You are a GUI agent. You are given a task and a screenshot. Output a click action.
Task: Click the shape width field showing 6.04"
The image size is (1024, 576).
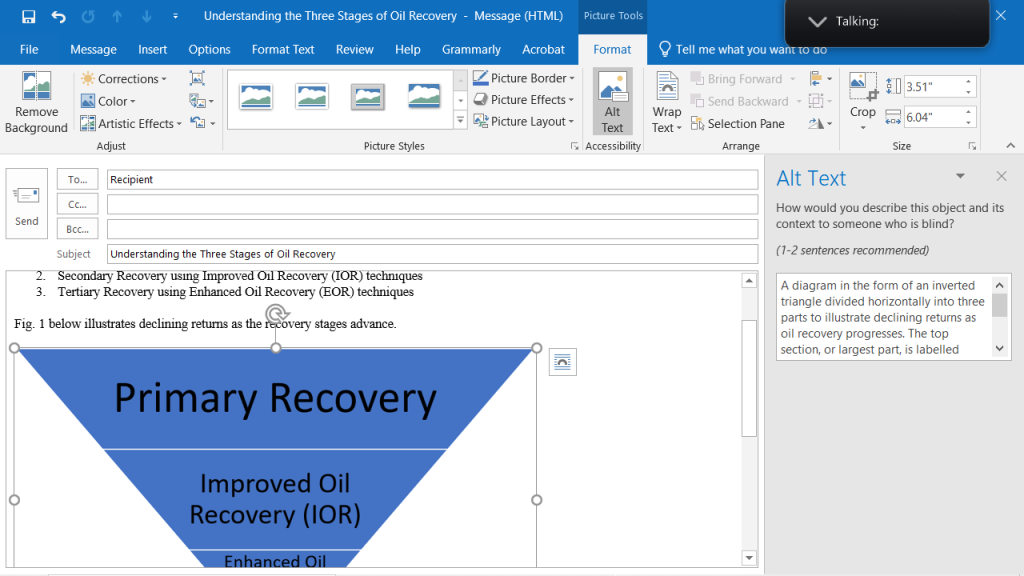(x=933, y=118)
